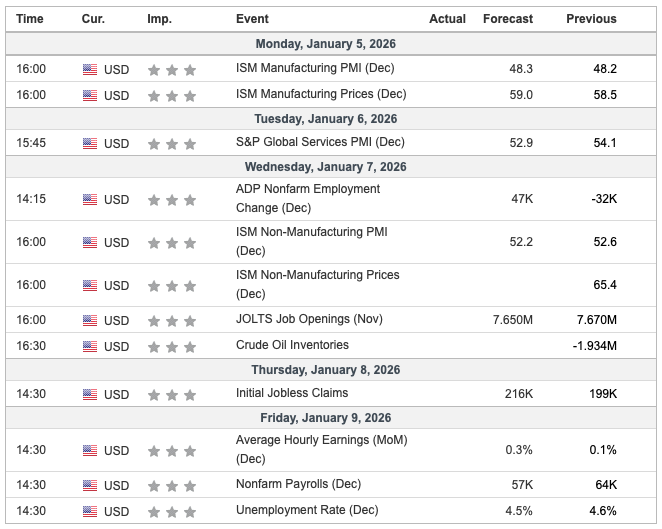This screenshot has width=662, height=529.
Task: Open the Crude Oil Inventories event
Action: click(x=292, y=345)
